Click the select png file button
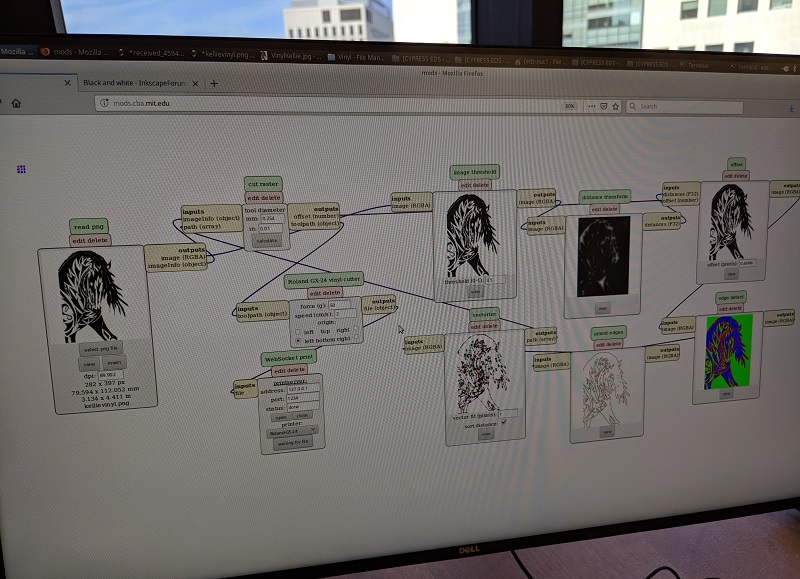This screenshot has height=579, width=800. point(99,350)
